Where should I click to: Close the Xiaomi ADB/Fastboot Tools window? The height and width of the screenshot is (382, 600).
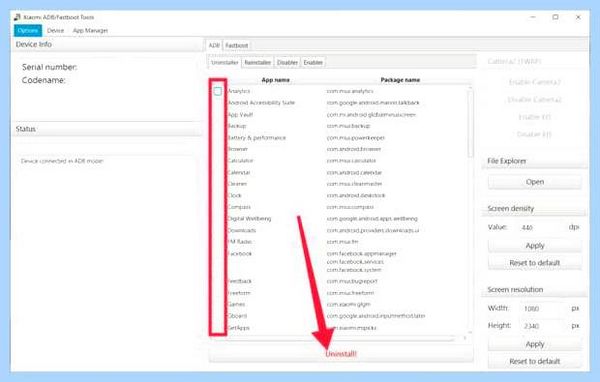pyautogui.click(x=578, y=17)
